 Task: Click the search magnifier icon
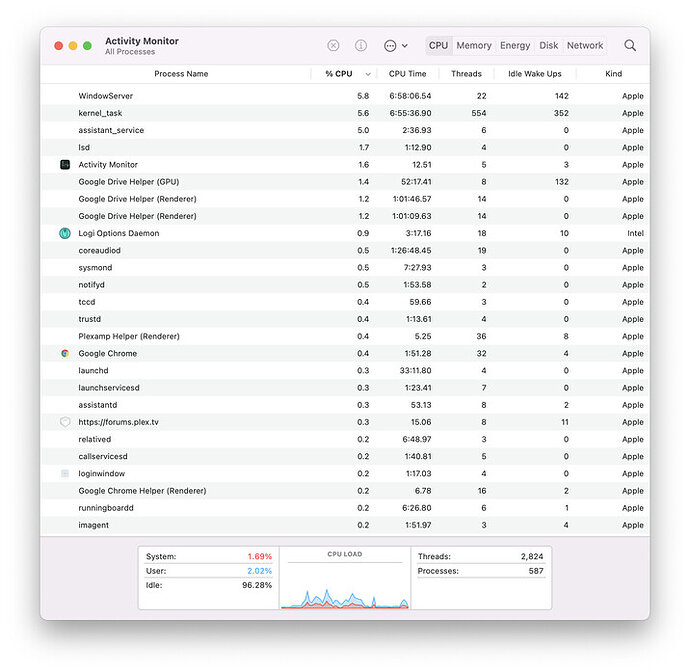pyautogui.click(x=630, y=45)
